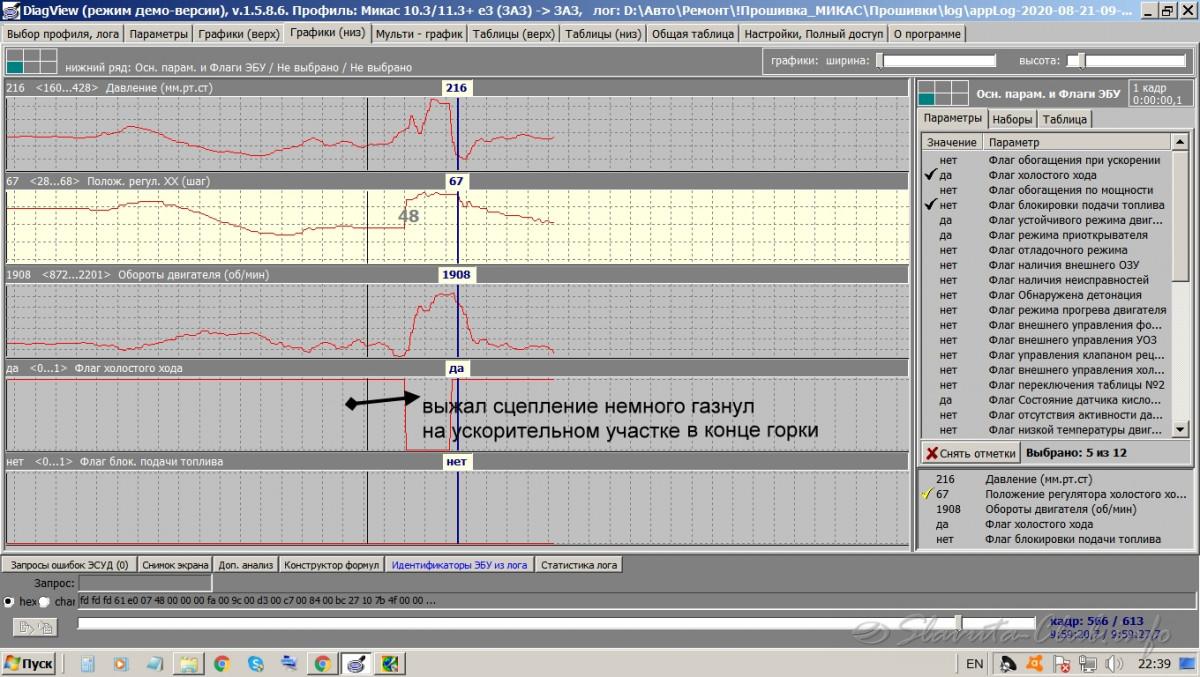Click the graph высота slider
1200x677 pixels.
pyautogui.click(x=1124, y=61)
